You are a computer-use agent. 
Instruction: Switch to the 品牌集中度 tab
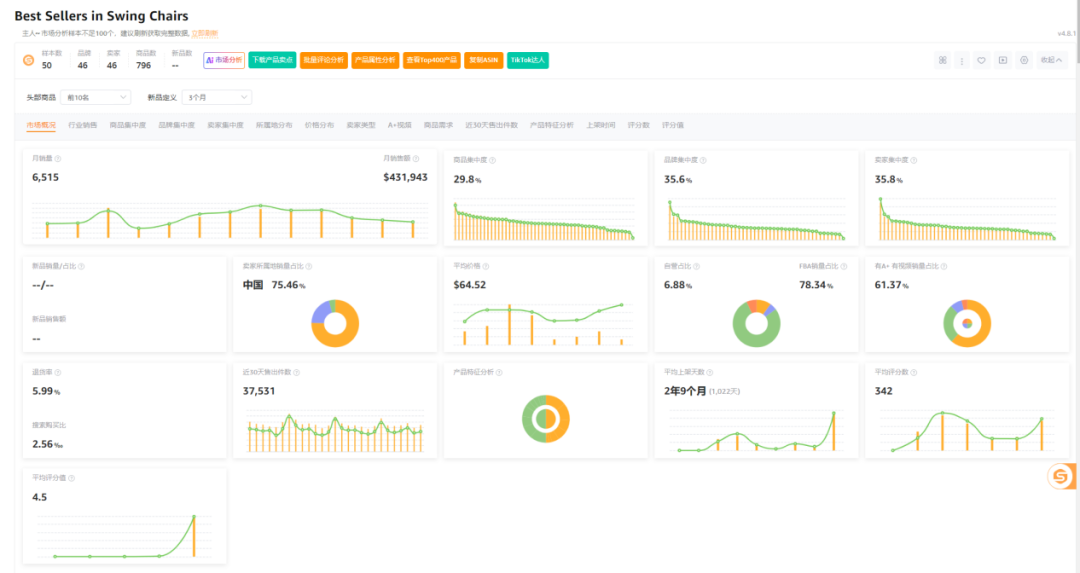click(176, 125)
